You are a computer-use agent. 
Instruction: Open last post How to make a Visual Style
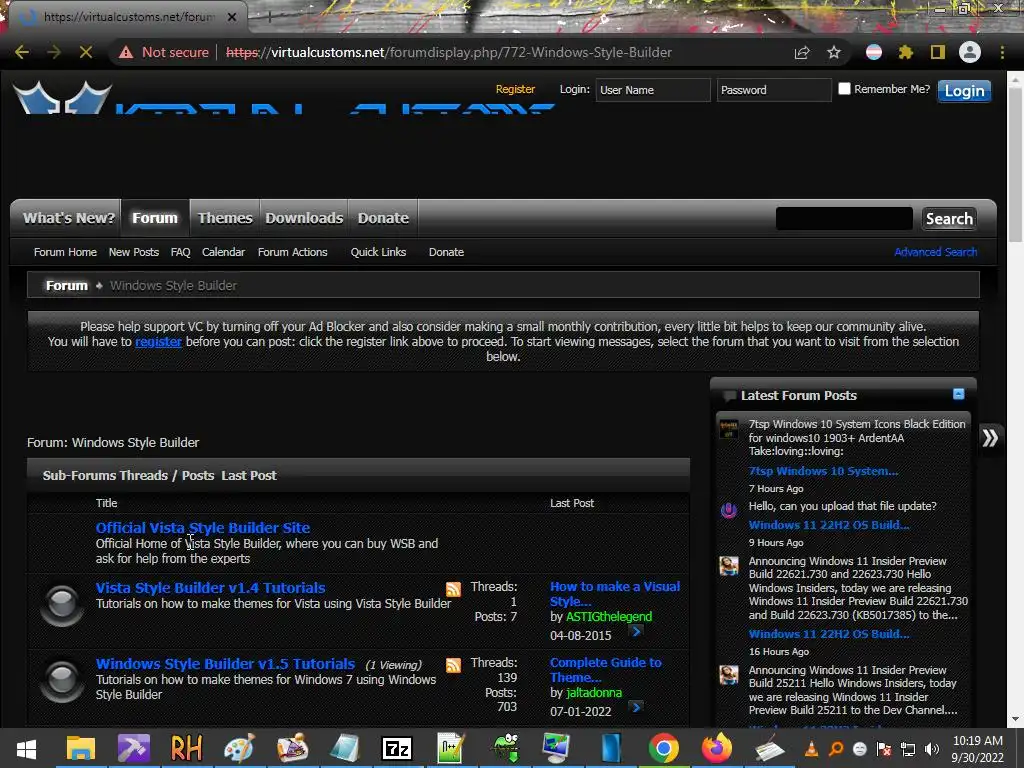pyautogui.click(x=615, y=594)
